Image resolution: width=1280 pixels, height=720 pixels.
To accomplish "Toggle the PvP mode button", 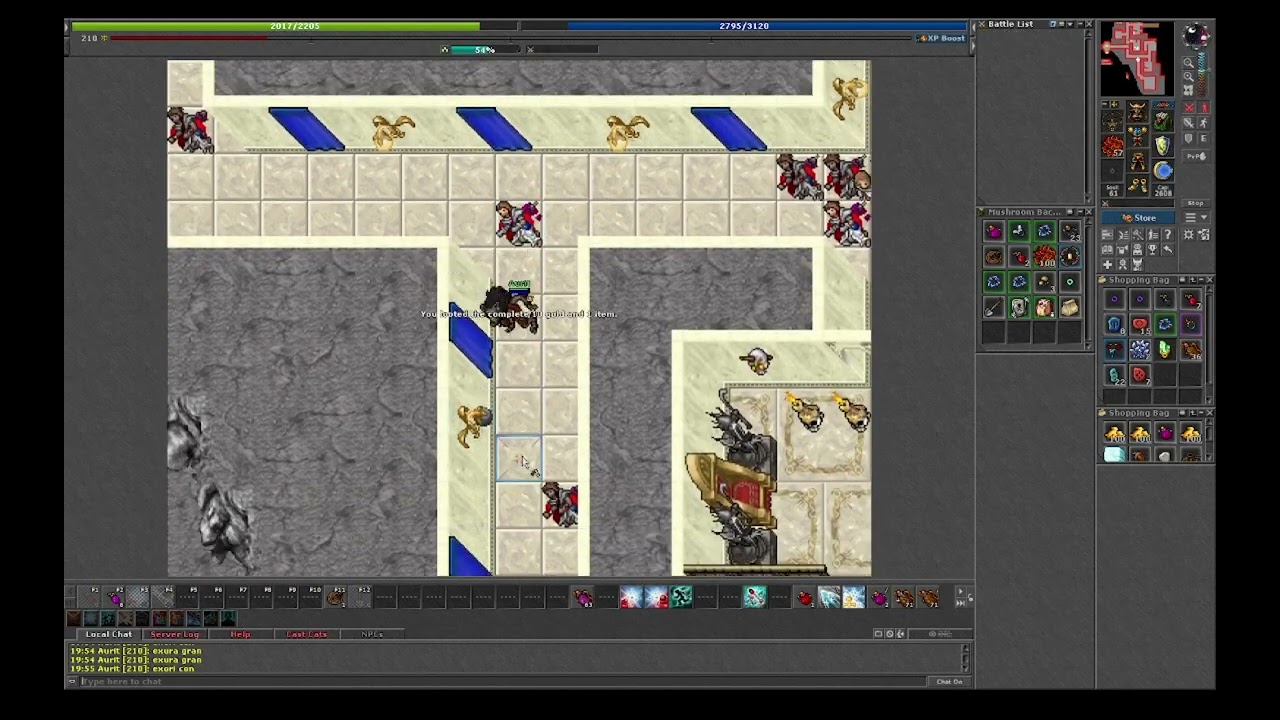I will pyautogui.click(x=1196, y=155).
